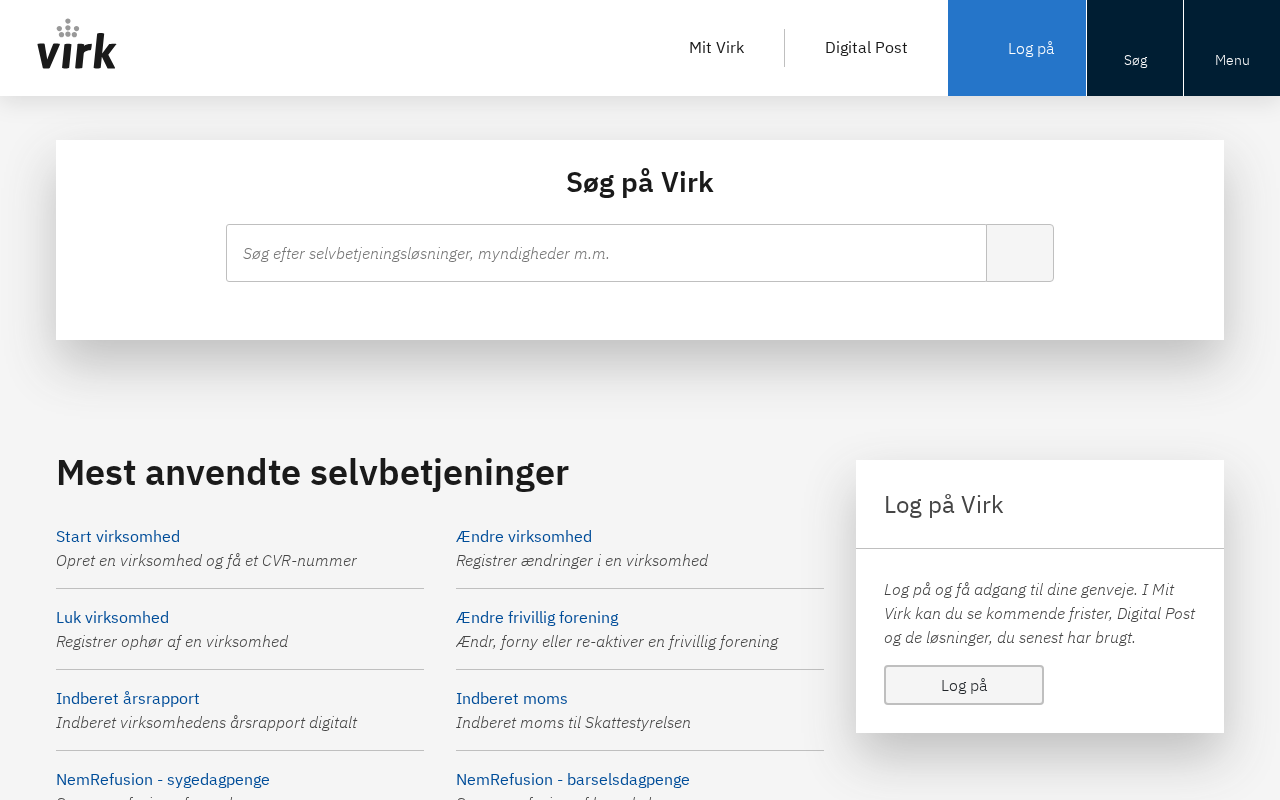Open NemRefusion - sygedagpenge link

tap(163, 779)
